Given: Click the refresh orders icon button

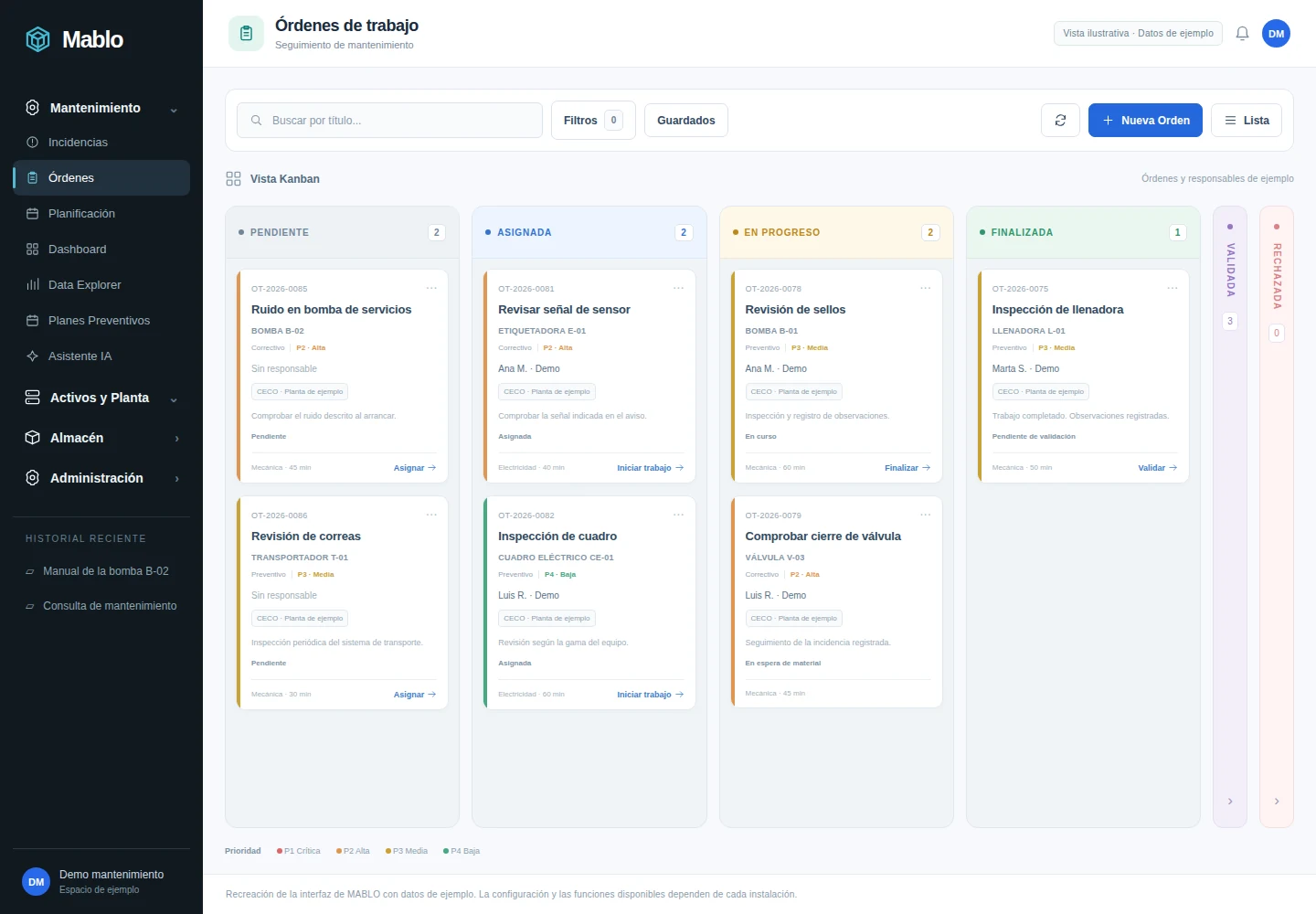Looking at the screenshot, I should click(x=1060, y=121).
